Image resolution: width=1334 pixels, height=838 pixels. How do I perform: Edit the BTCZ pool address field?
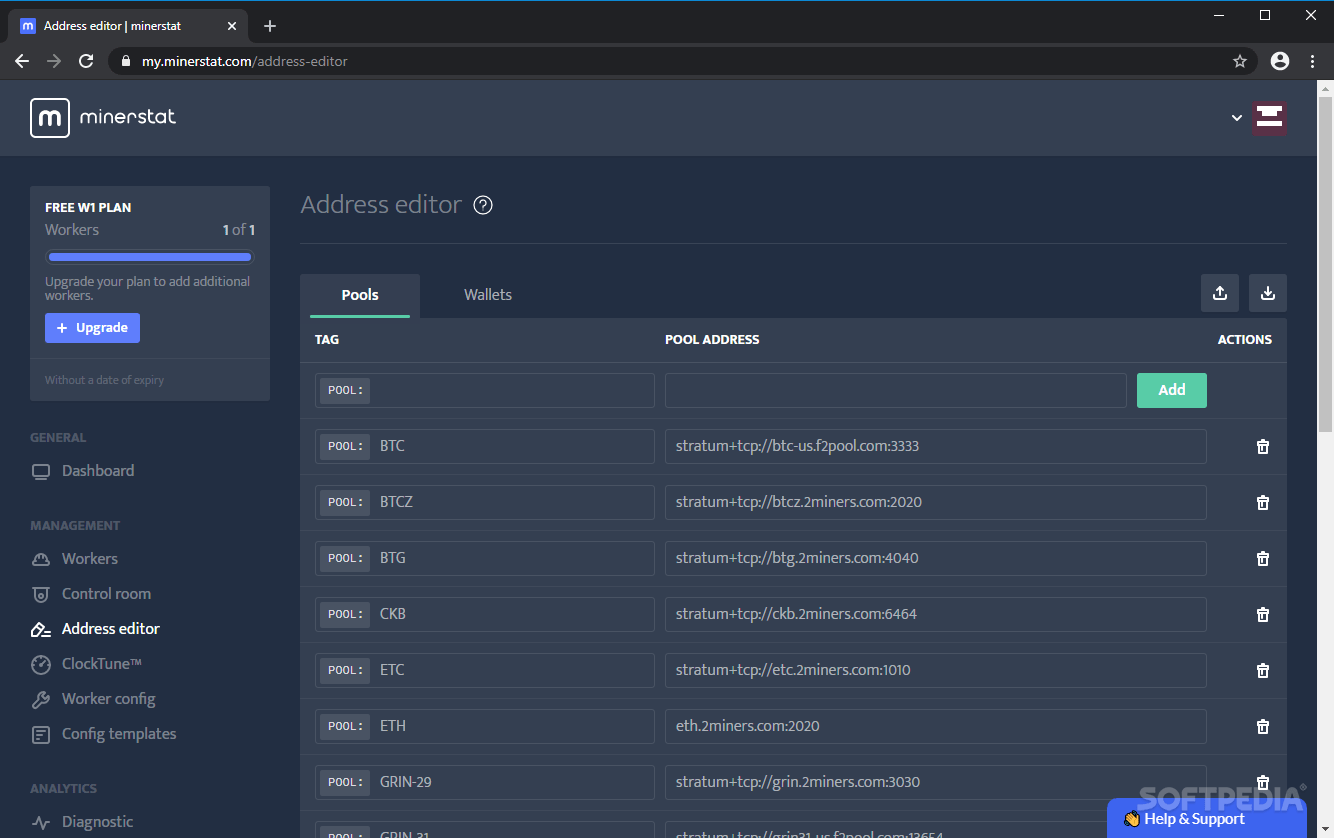(x=936, y=502)
